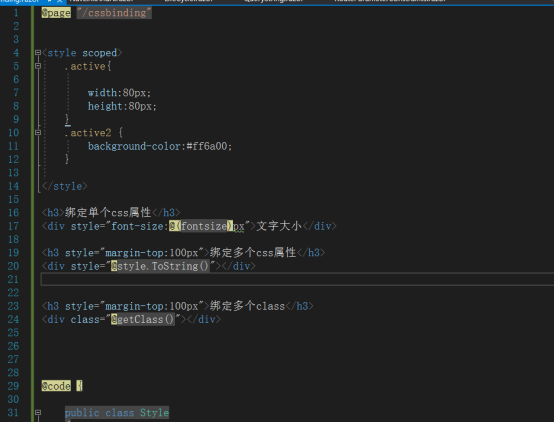Place cursor on 'scoped' attribute in style tag
This screenshot has height=422, width=554.
100,53
